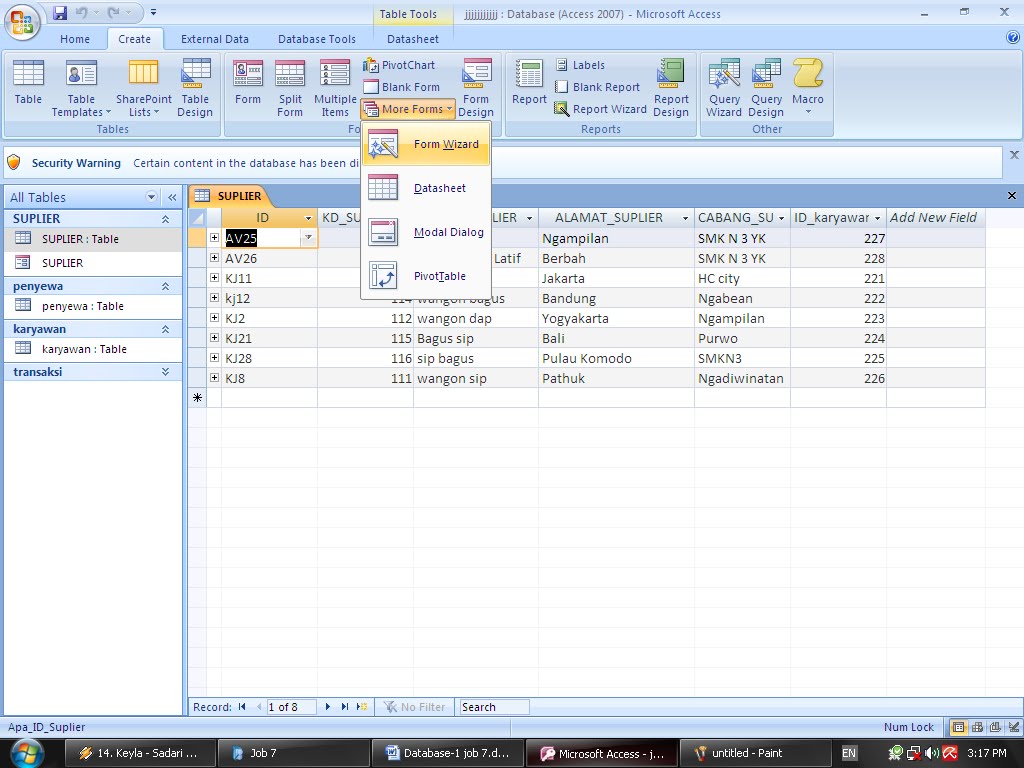Expand subdatasheet for row KJ8
The width and height of the screenshot is (1024, 768).
pyautogui.click(x=214, y=377)
